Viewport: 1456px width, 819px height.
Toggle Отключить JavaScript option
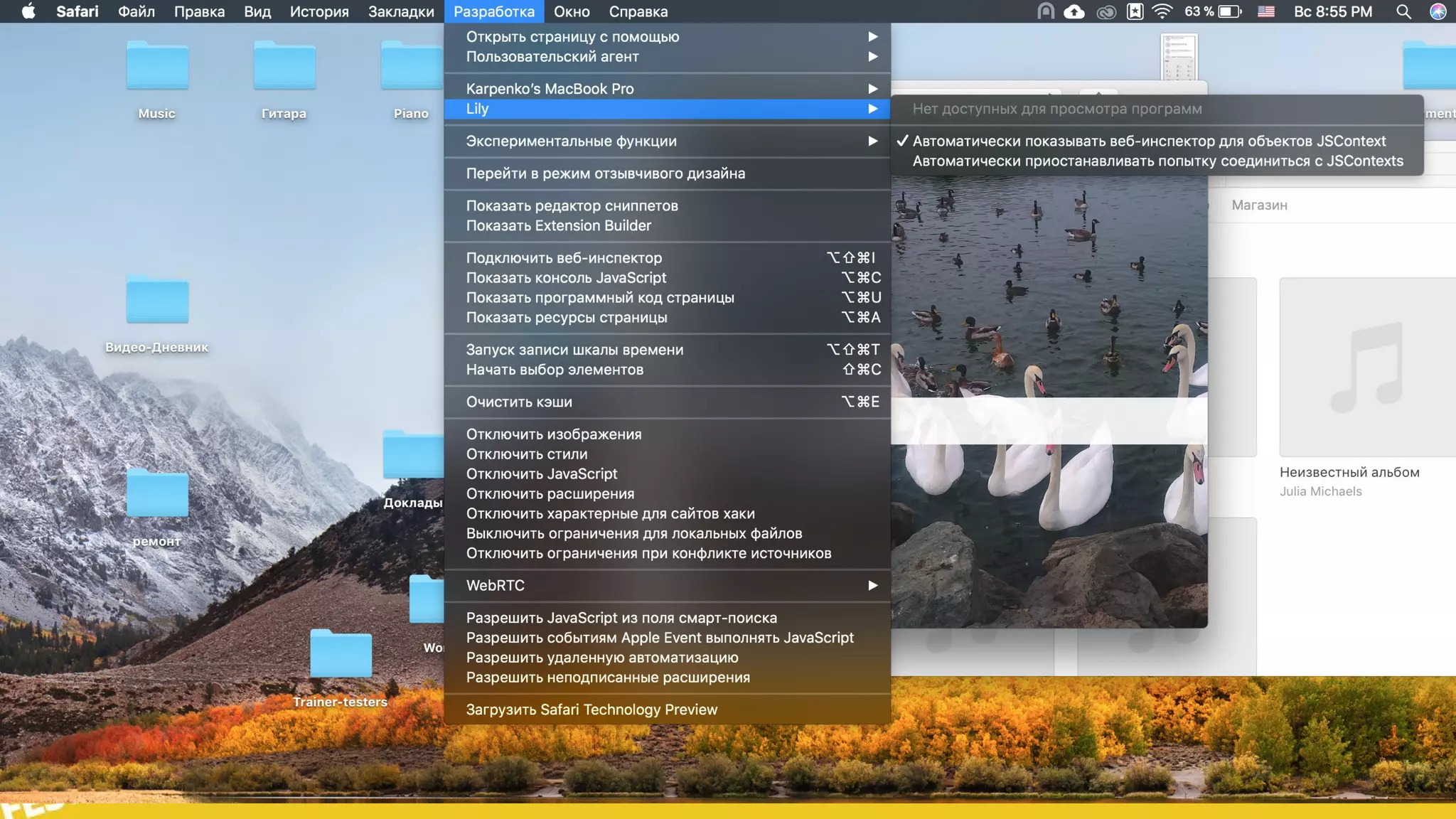[x=667, y=474]
